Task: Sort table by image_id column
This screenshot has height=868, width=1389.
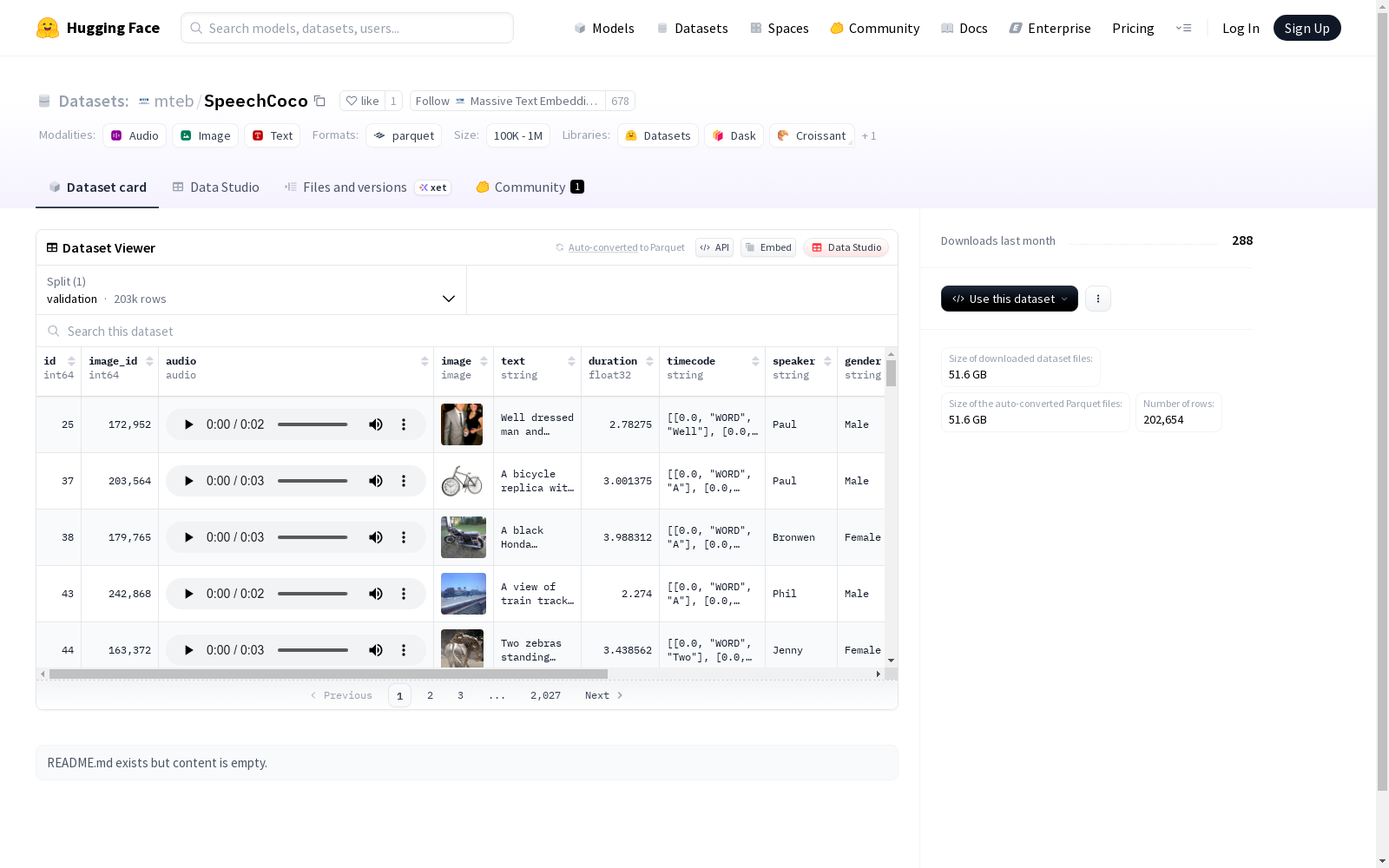Action: coord(149,361)
